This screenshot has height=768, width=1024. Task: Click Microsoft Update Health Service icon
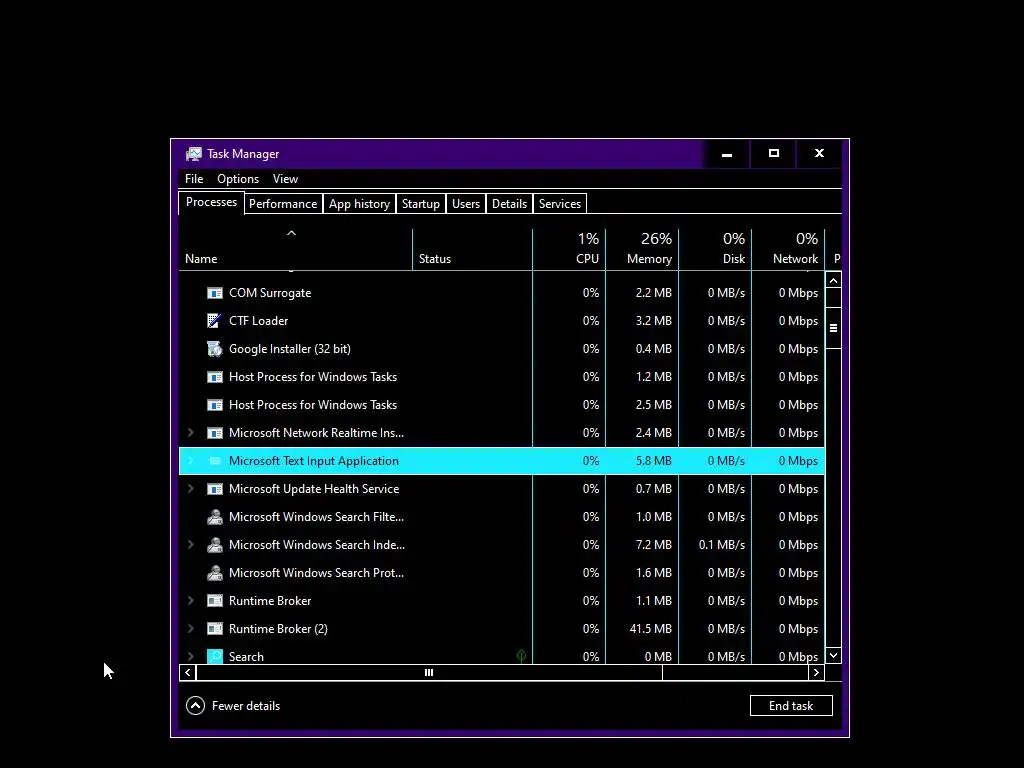[214, 489]
